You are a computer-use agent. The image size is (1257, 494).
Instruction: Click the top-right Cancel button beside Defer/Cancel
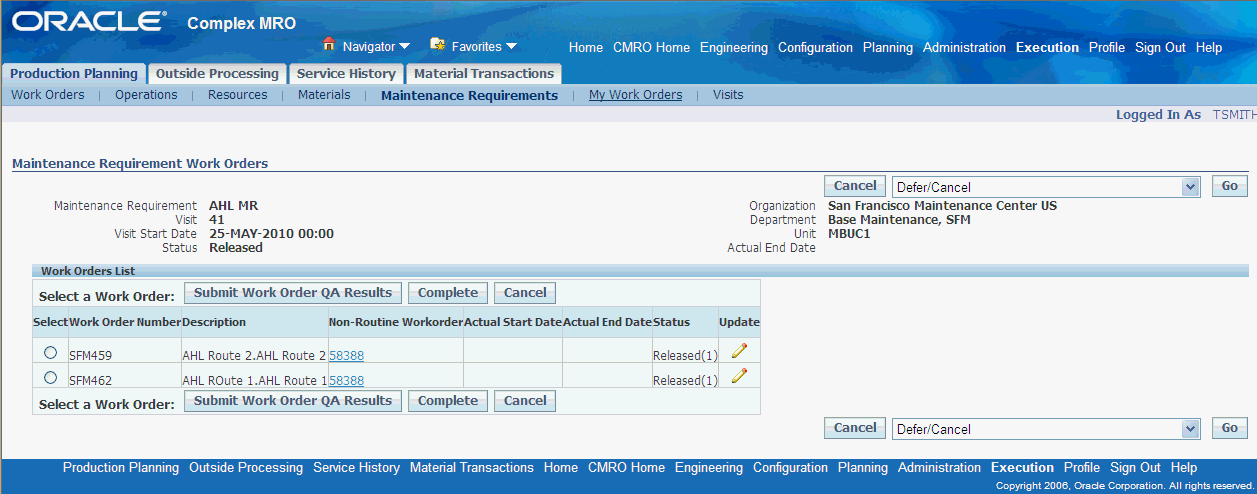click(x=855, y=186)
